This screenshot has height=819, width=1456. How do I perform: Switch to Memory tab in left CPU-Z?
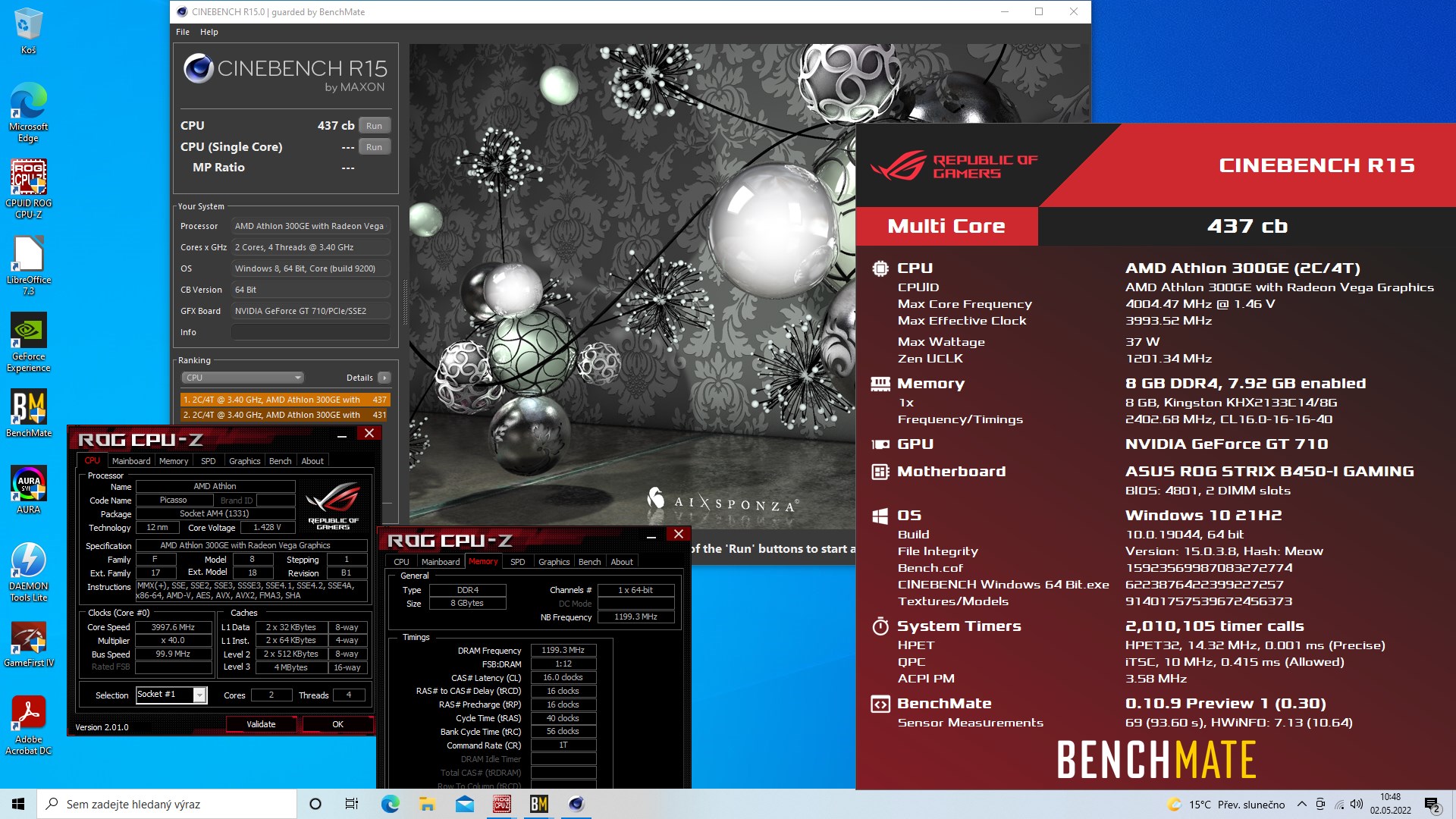[x=174, y=461]
